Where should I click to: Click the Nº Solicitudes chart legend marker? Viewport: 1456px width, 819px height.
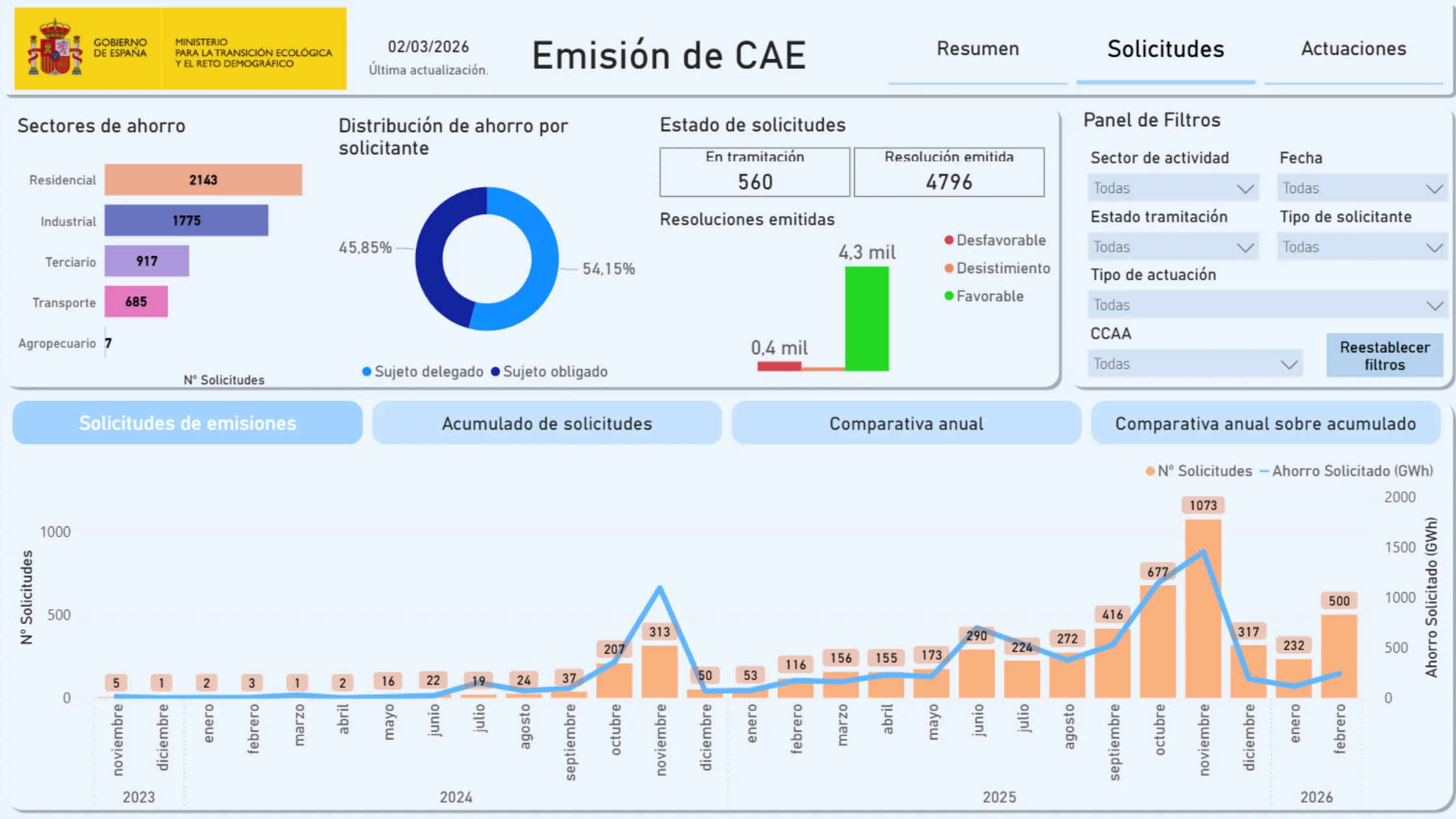(1150, 471)
